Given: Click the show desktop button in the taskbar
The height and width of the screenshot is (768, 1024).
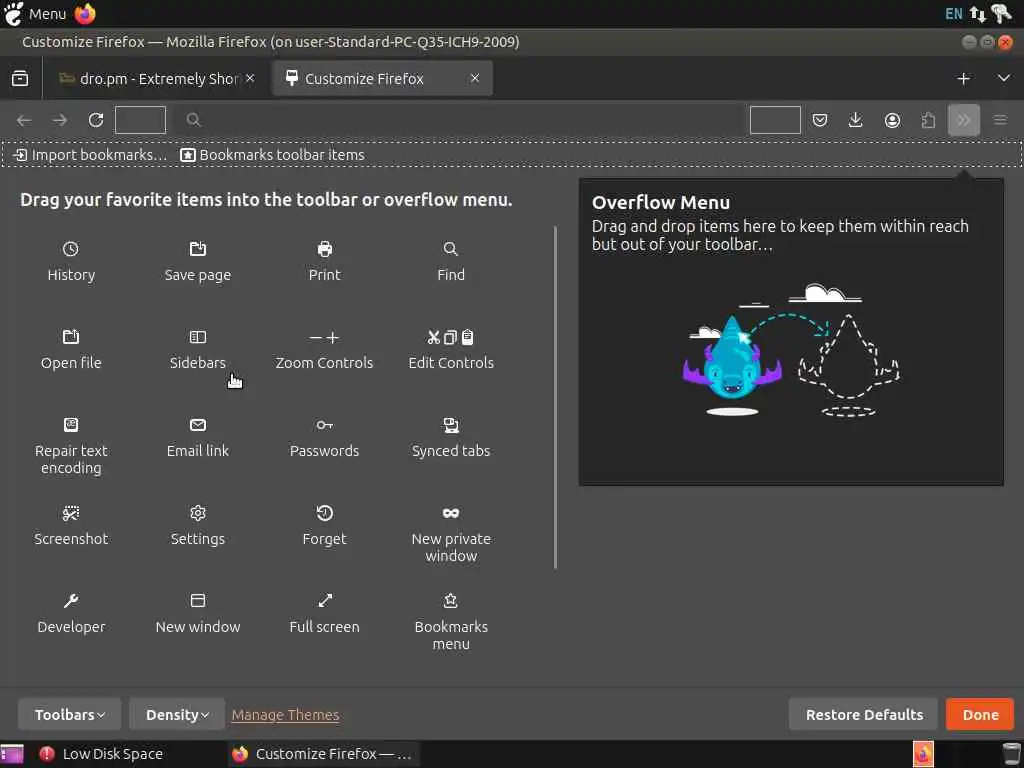Looking at the screenshot, I should 12,754.
